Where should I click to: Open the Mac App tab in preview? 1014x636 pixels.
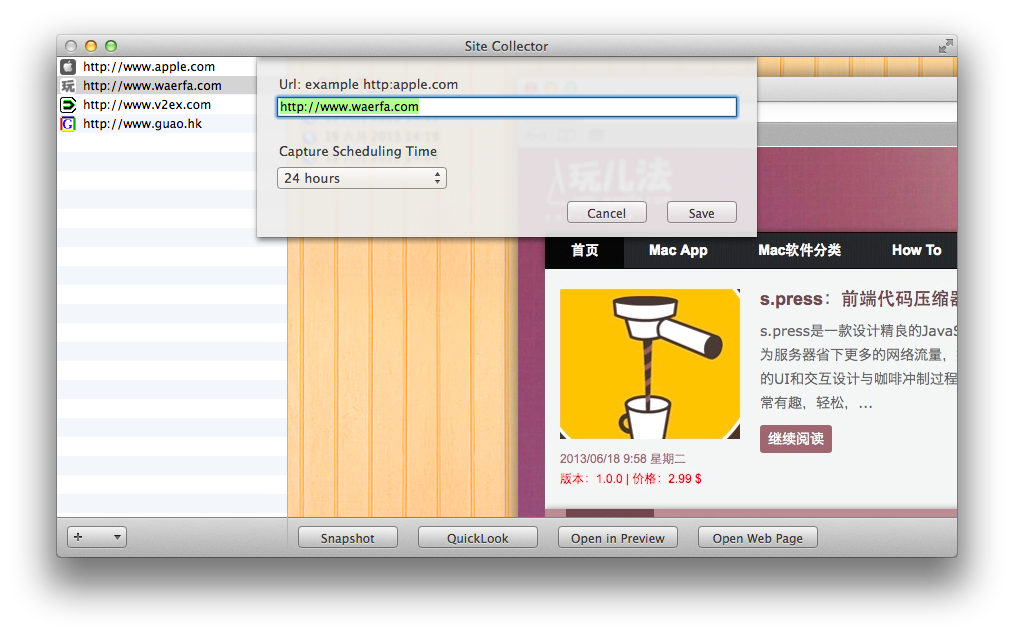[x=678, y=250]
